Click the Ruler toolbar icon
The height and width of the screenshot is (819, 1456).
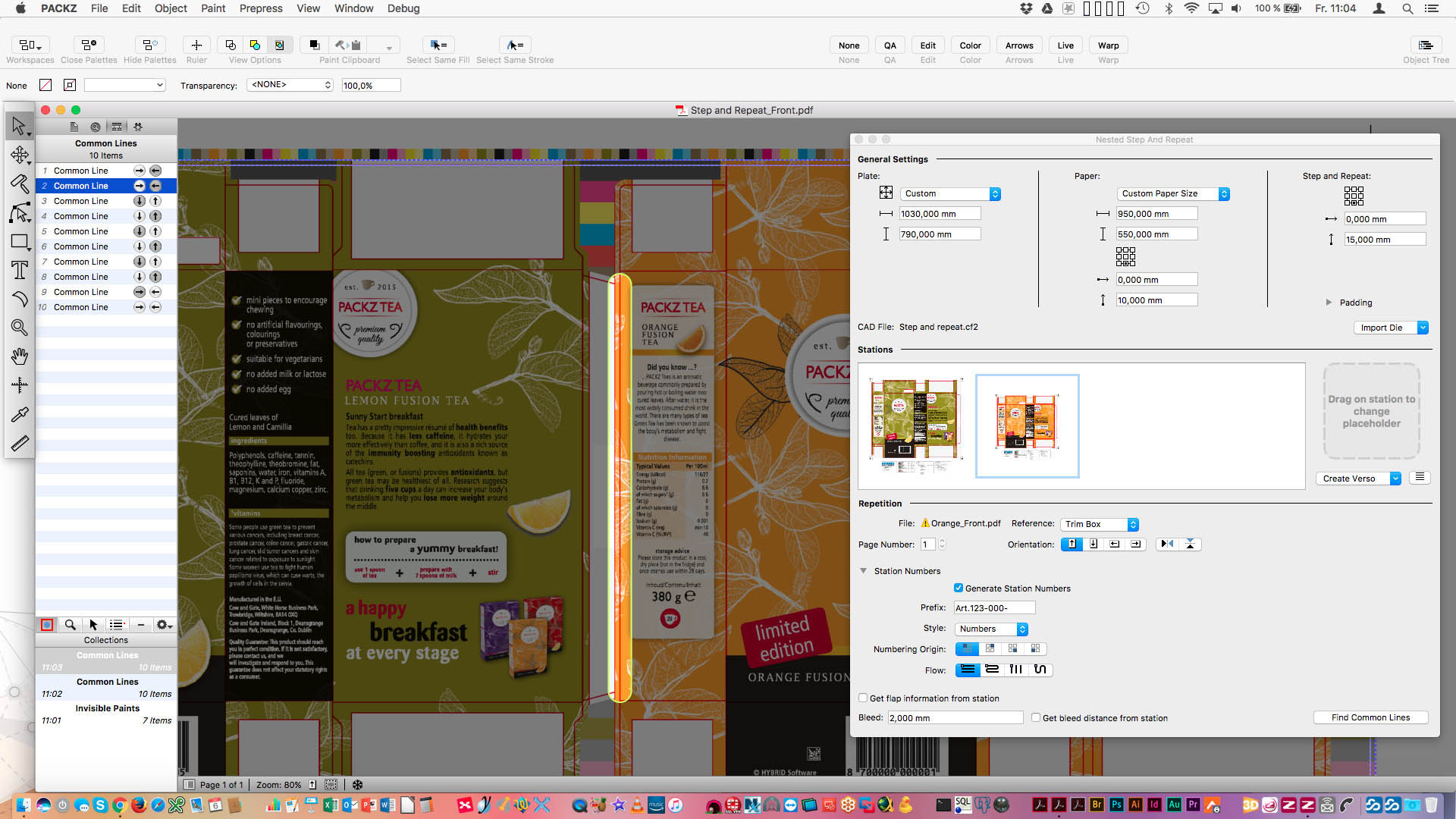coord(196,45)
